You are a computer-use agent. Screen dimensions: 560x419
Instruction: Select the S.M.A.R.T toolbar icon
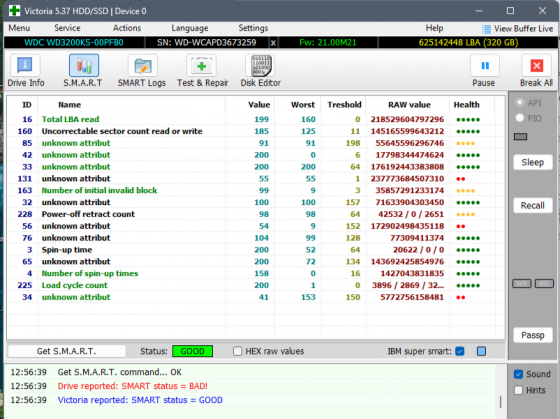pos(84,65)
